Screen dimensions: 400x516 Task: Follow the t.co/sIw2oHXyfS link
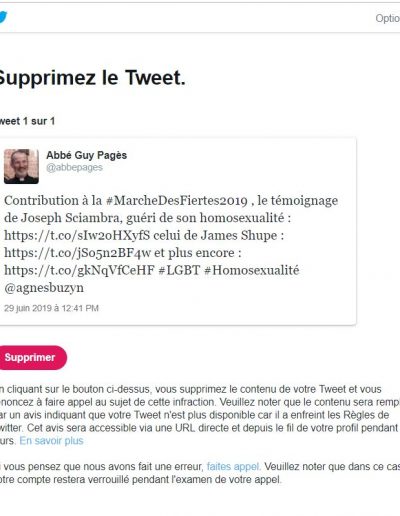click(77, 235)
